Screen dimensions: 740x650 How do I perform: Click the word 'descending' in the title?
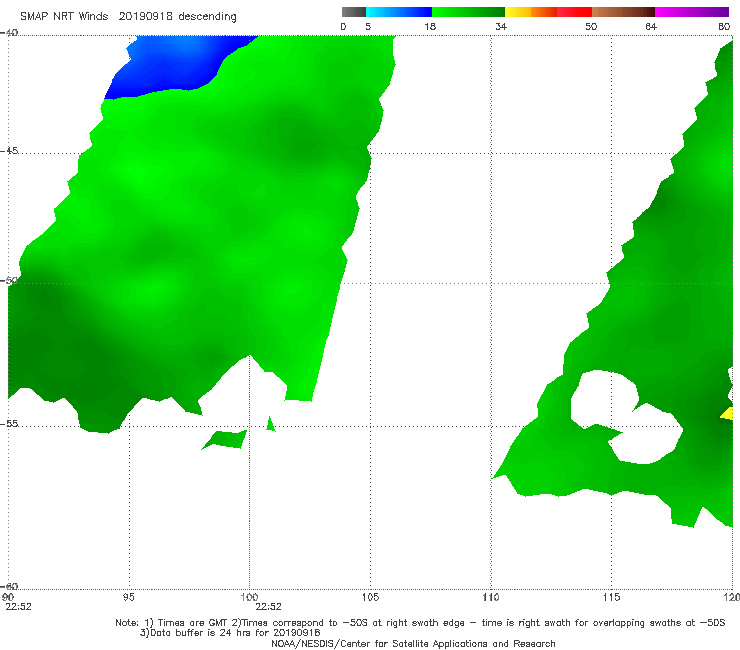[x=207, y=17]
